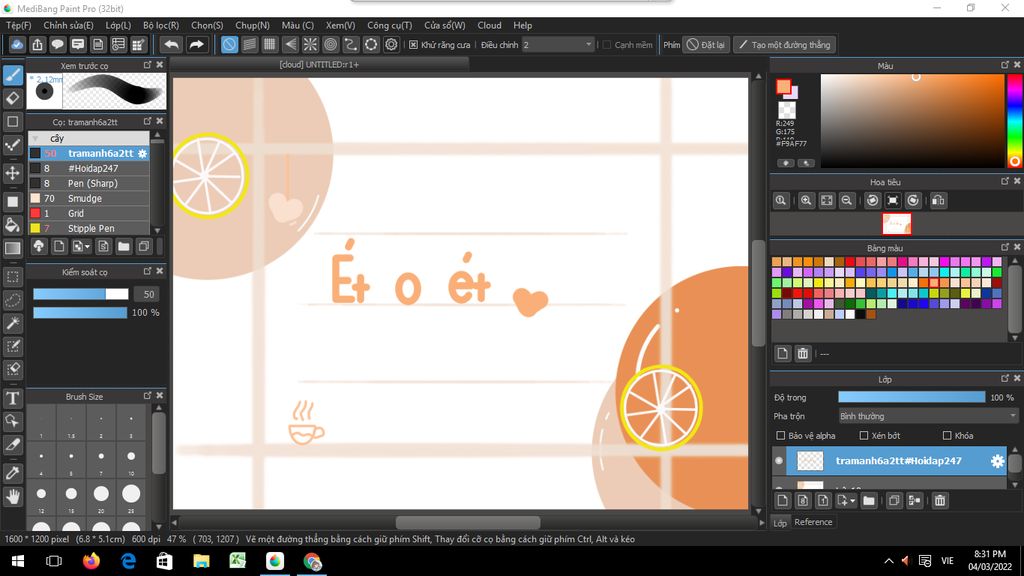Adjust brush opacity 100% slider
Screen dimensions: 1024x576
pyautogui.click(x=80, y=313)
